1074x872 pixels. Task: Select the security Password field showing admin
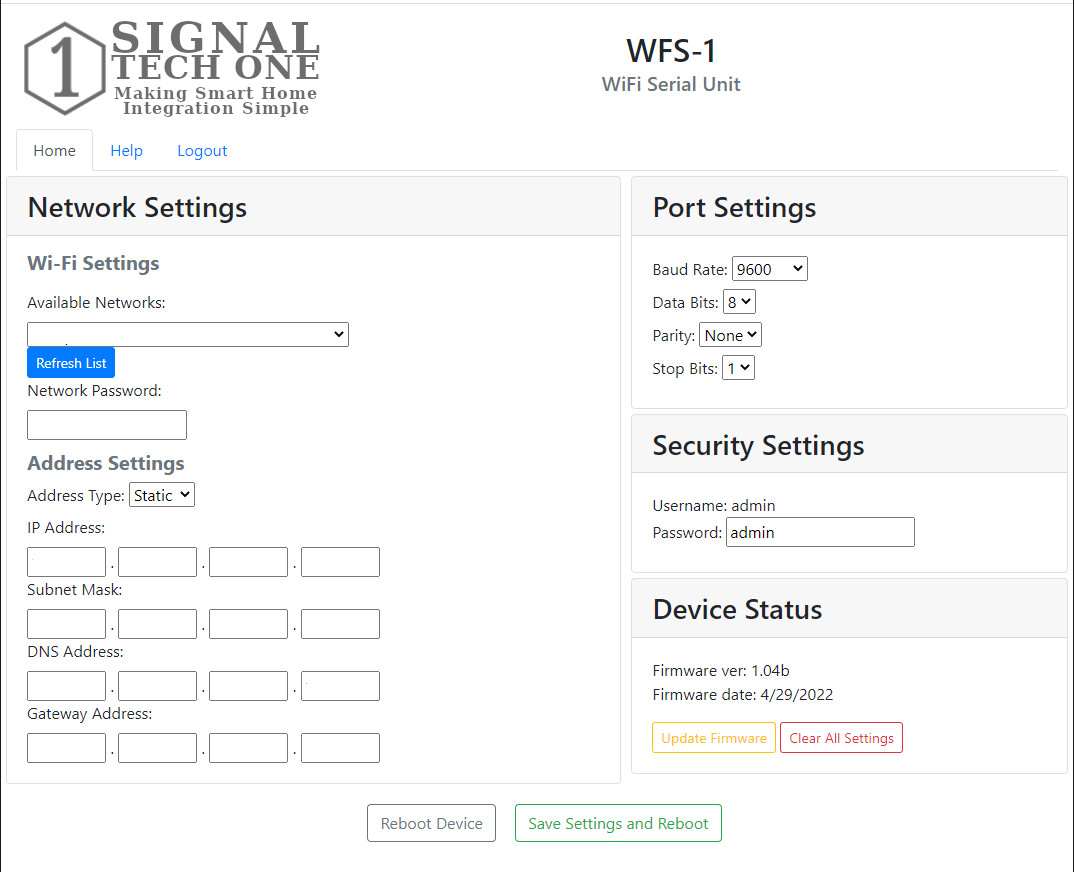pos(820,532)
